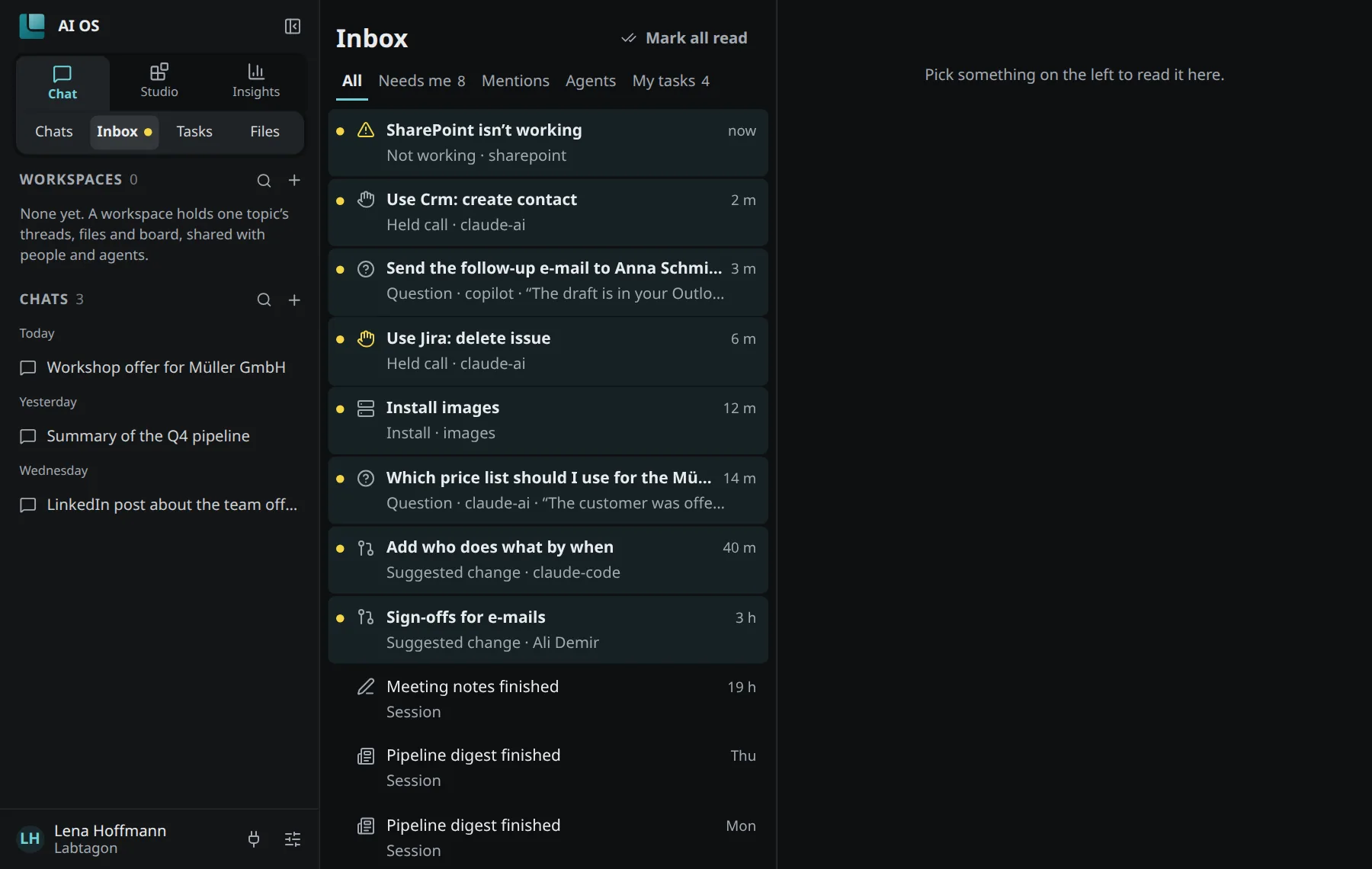Select the All inbox filter

coord(352,81)
